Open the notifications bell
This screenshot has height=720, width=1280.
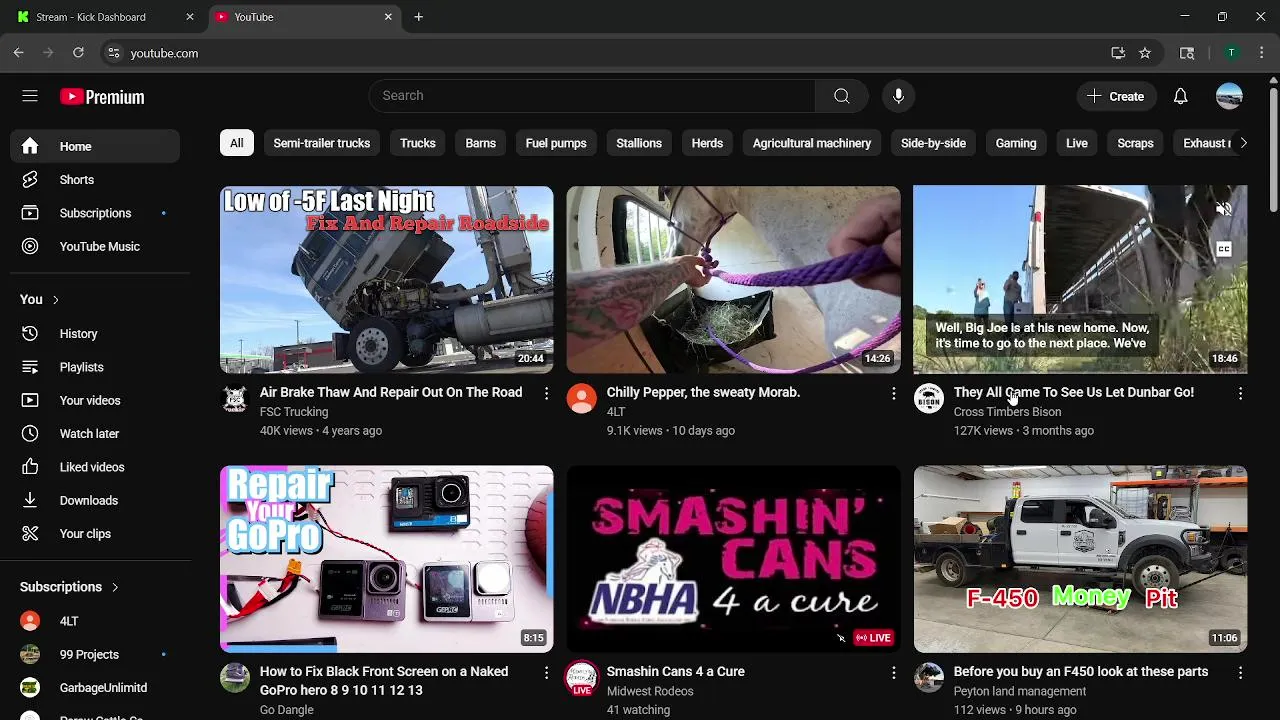[x=1181, y=96]
